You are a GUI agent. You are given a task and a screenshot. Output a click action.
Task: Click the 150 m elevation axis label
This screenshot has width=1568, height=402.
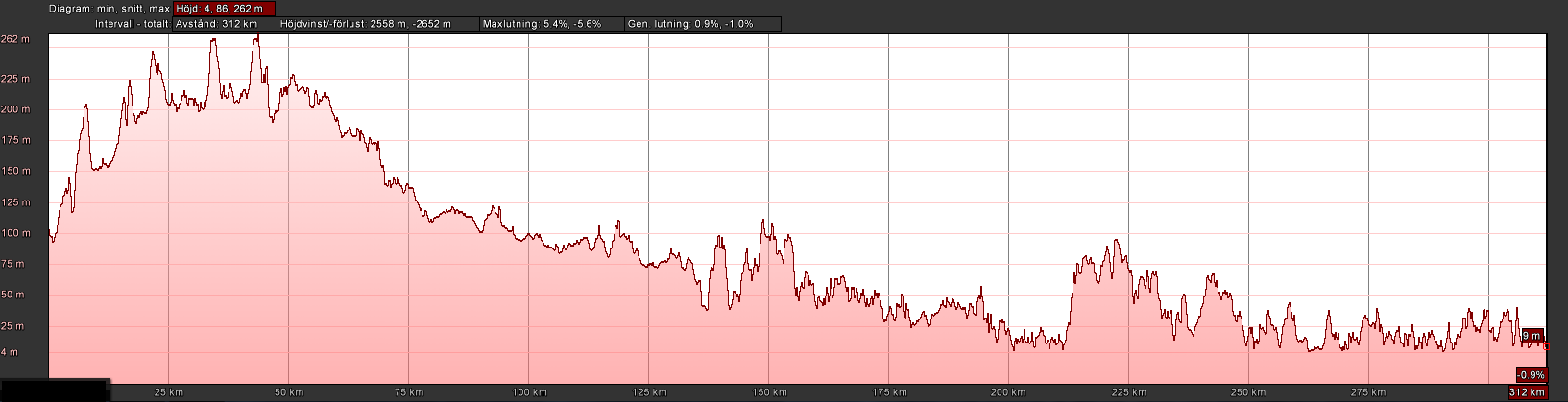coord(14,171)
